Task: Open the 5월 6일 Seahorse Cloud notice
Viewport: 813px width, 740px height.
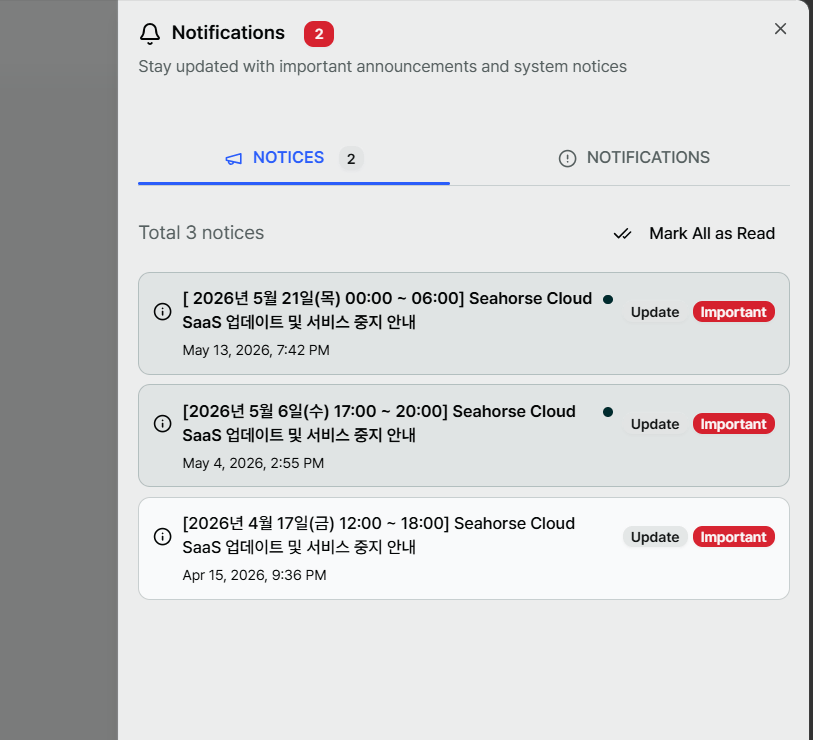Action: pos(464,436)
